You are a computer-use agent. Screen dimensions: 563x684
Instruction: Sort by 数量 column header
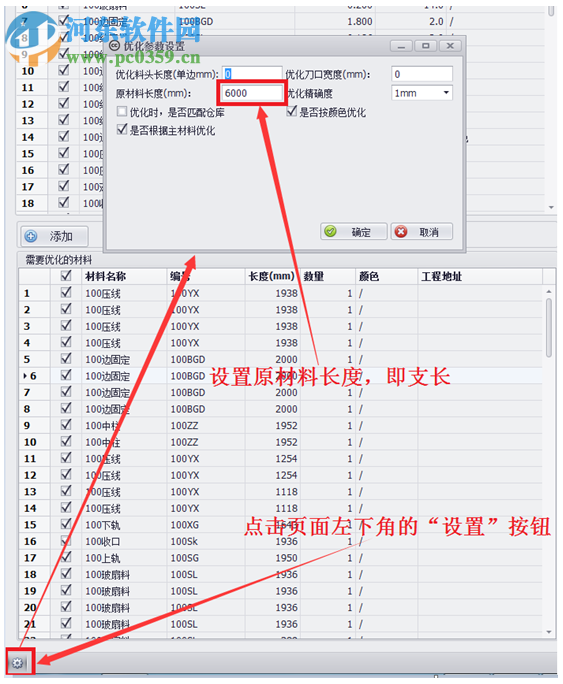pyautogui.click(x=328, y=276)
